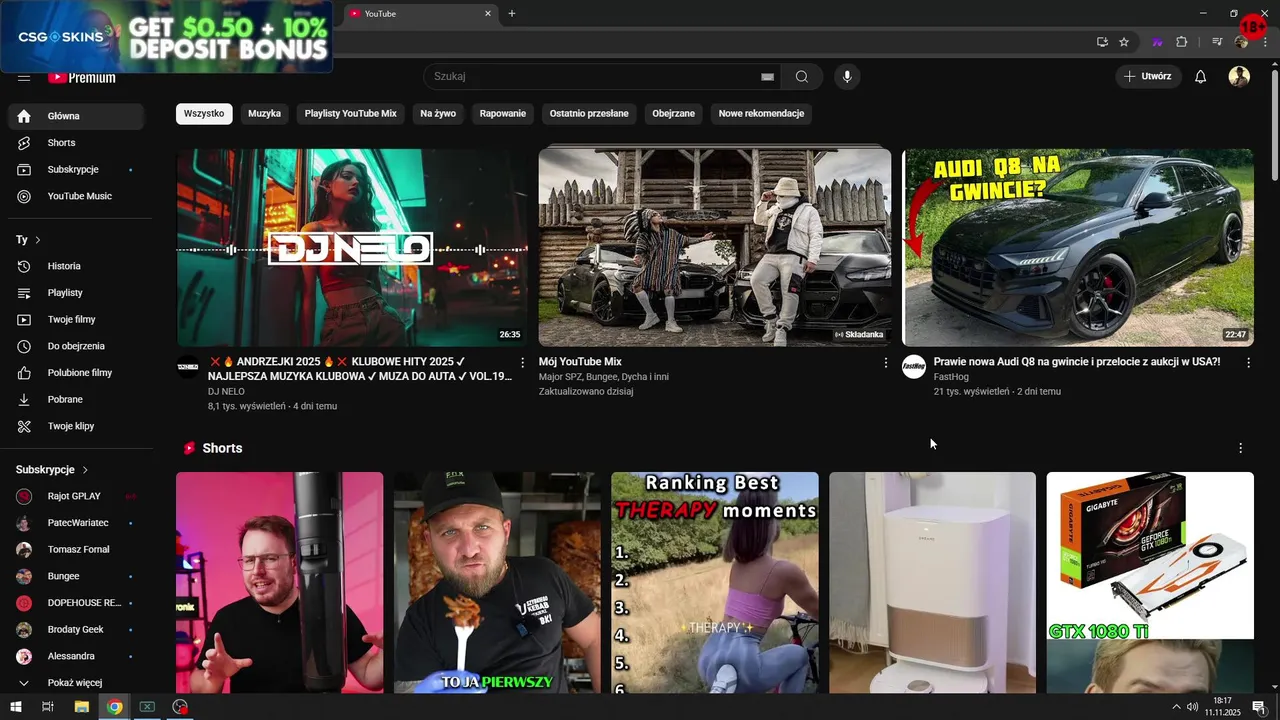Select the Muzyka filter chip
Screen dimensions: 1280x720
264,114
